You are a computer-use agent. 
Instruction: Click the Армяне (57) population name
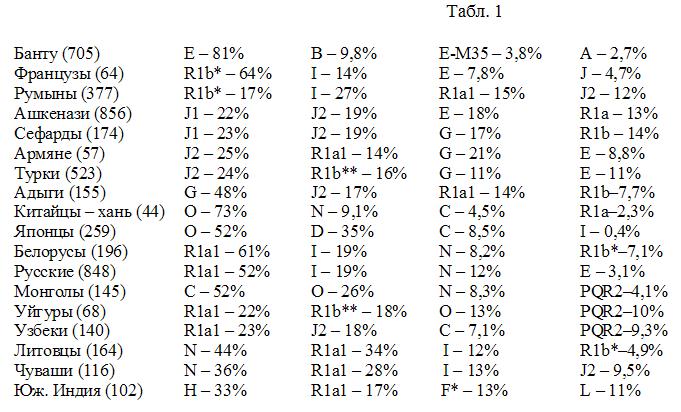click(60, 154)
